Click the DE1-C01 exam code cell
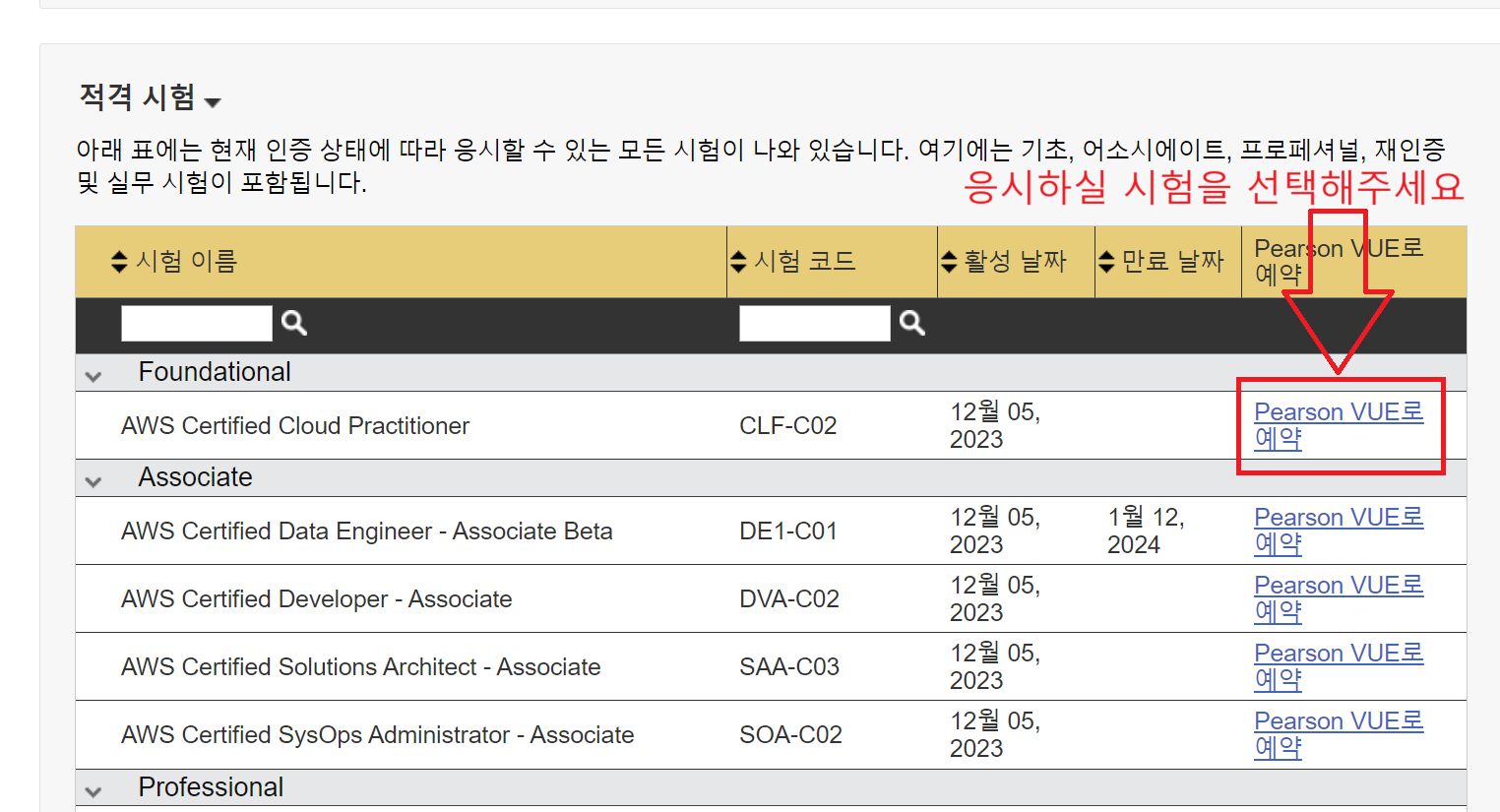The height and width of the screenshot is (812, 1500). 788,531
